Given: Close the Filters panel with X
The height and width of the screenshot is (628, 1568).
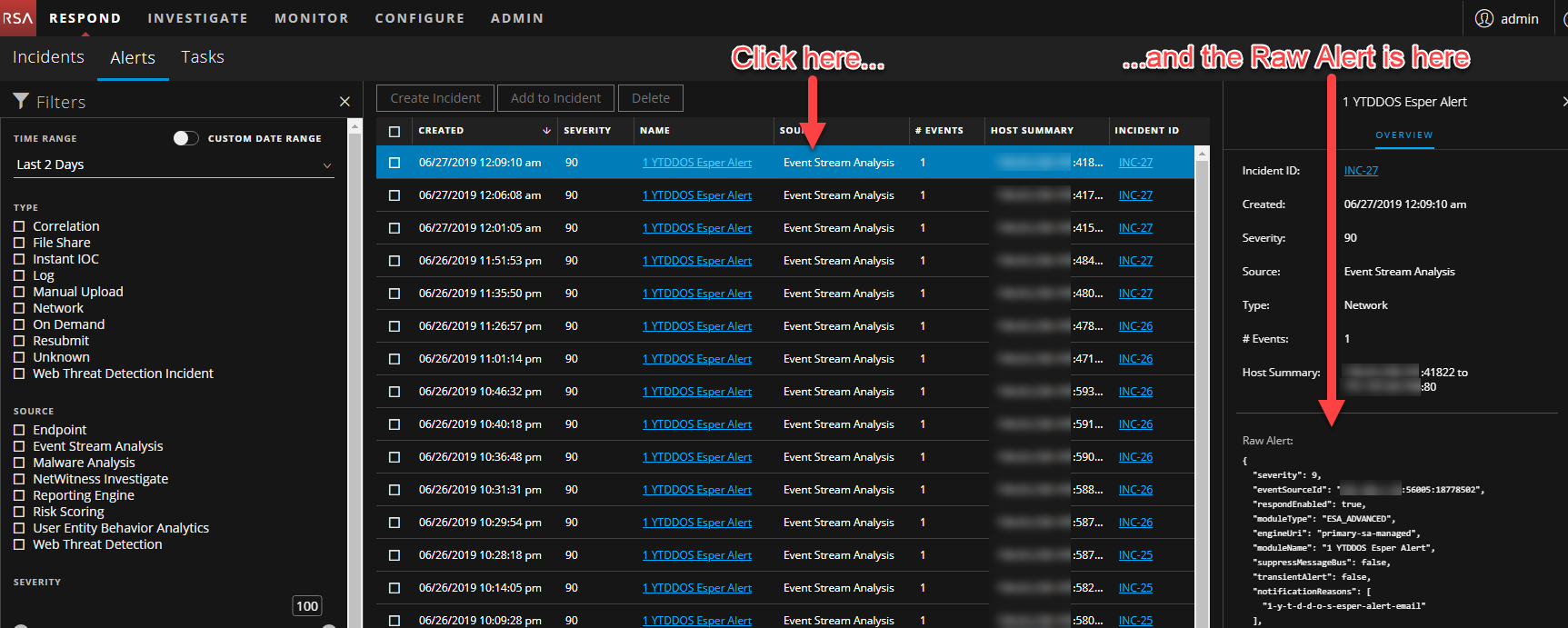Looking at the screenshot, I should (345, 102).
